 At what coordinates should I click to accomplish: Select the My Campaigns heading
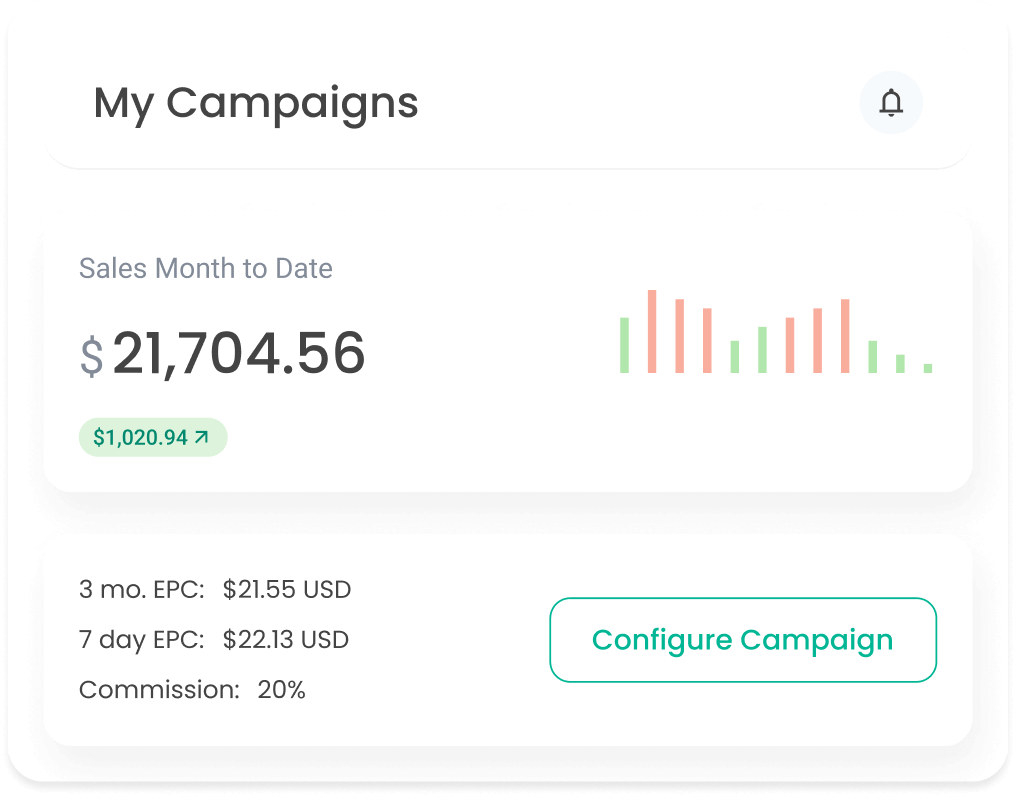pyautogui.click(x=256, y=103)
